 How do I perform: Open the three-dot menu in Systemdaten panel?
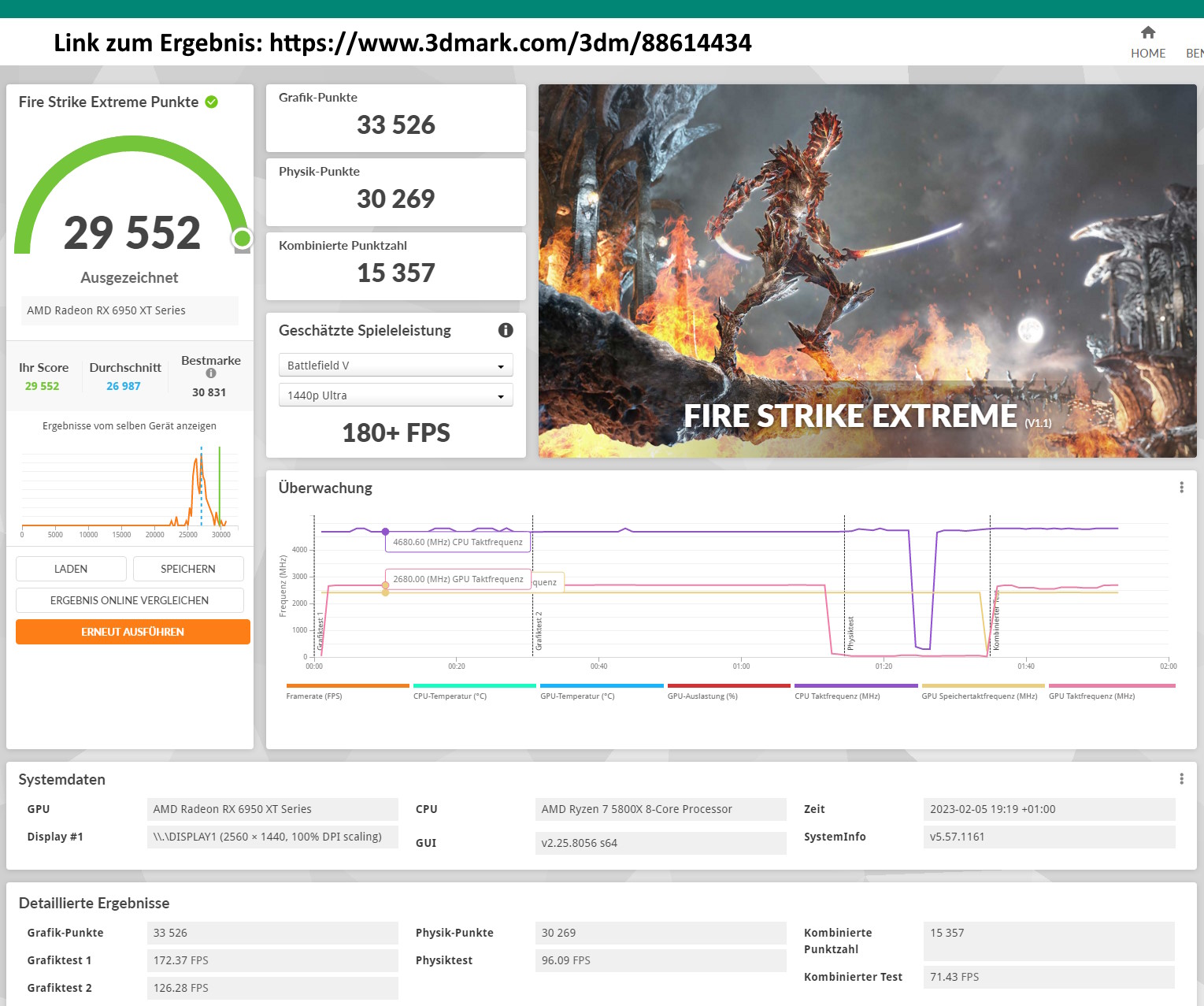[x=1181, y=779]
